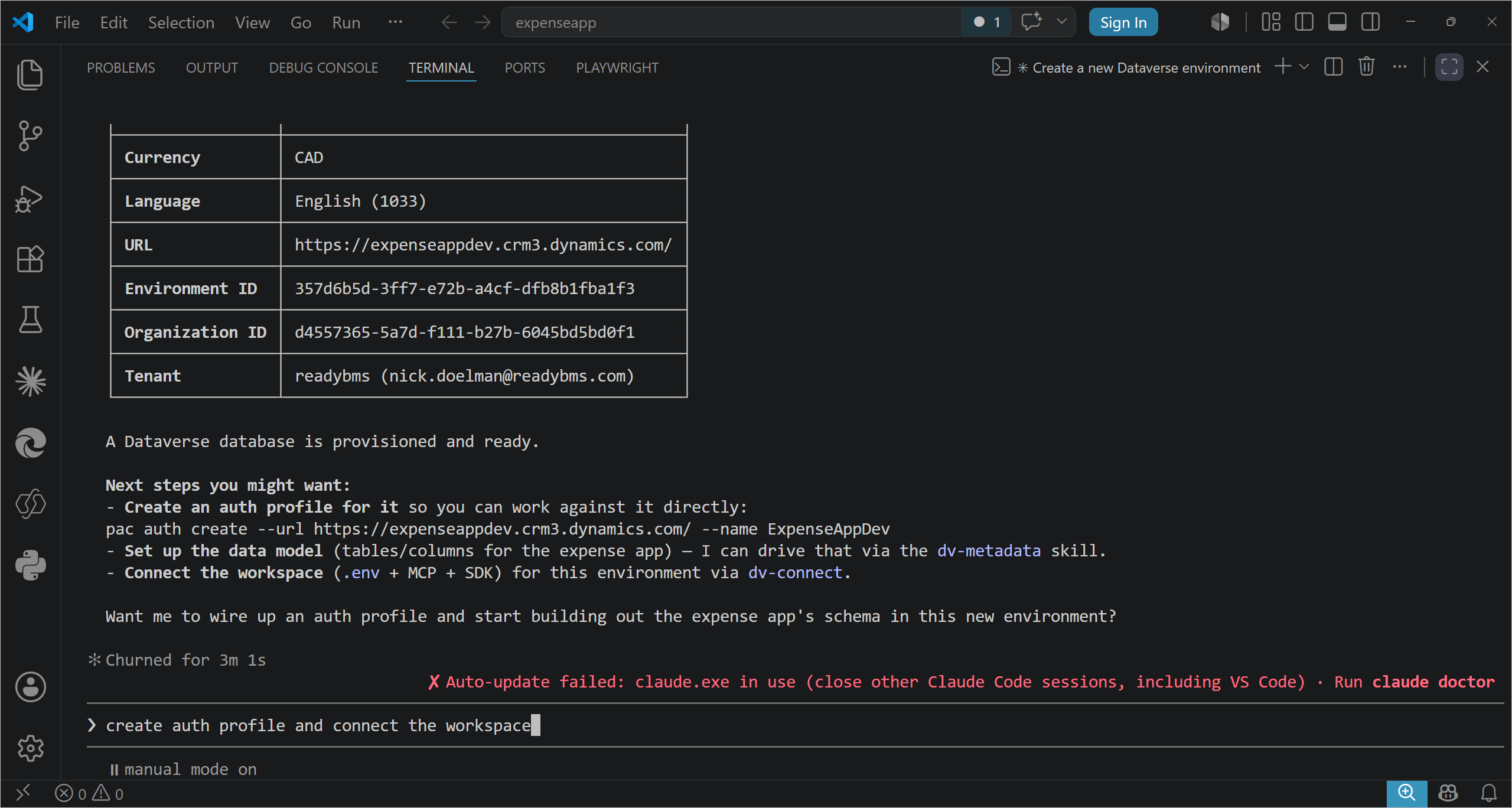Toggle Primary Side Bar visibility

[x=1304, y=22]
